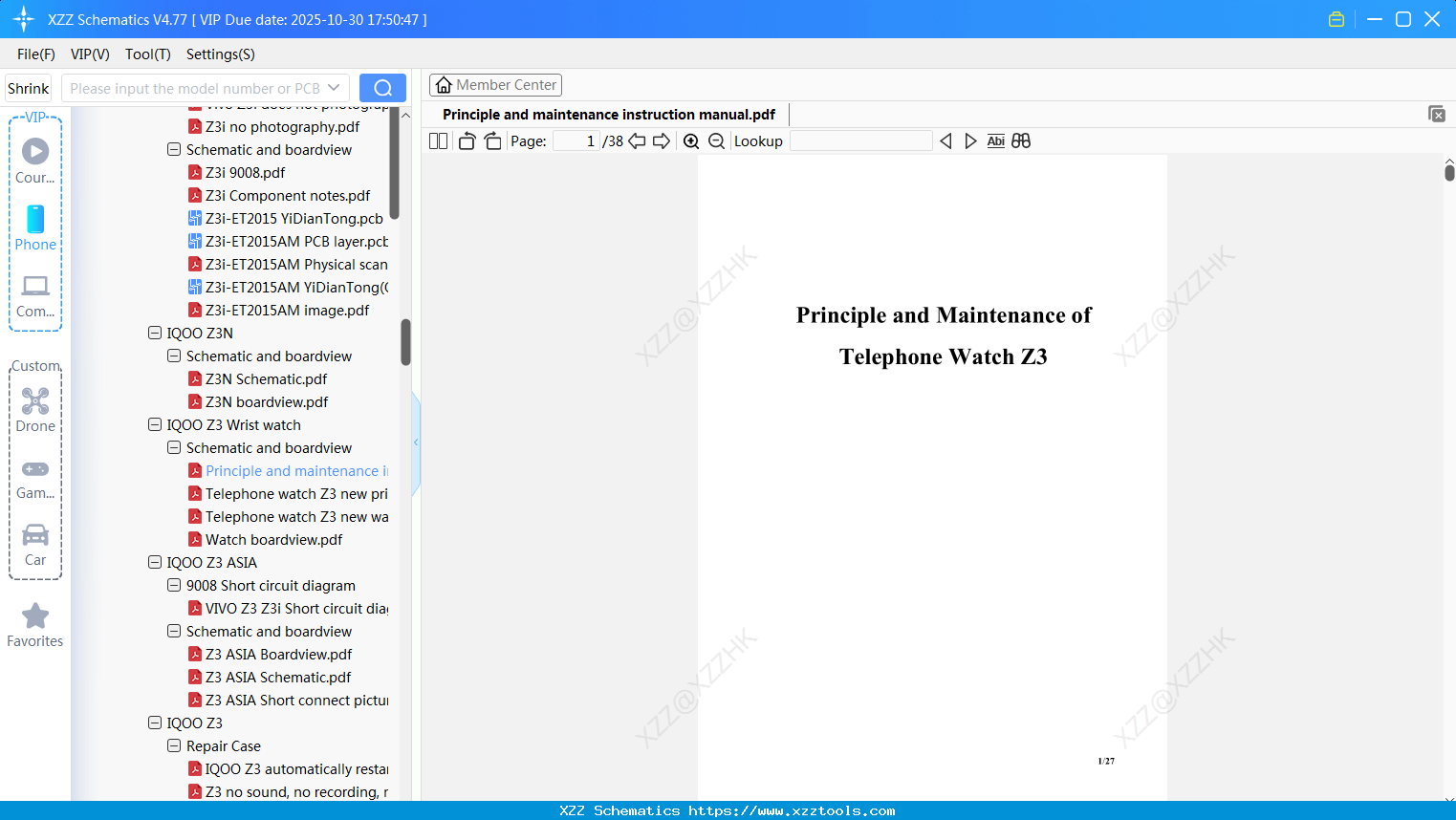The image size is (1456, 820).
Task: Rotate the PDF page clockwise
Action: [x=492, y=140]
